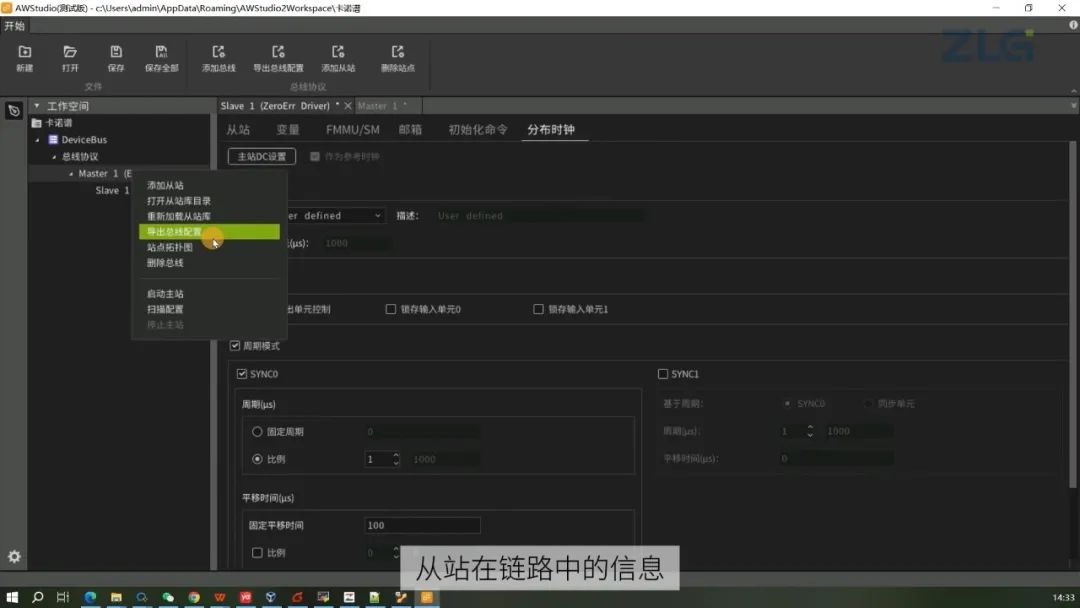Click the SYNC1 周期 spinner arrows
Image resolution: width=1080 pixels, height=608 pixels.
coord(810,431)
